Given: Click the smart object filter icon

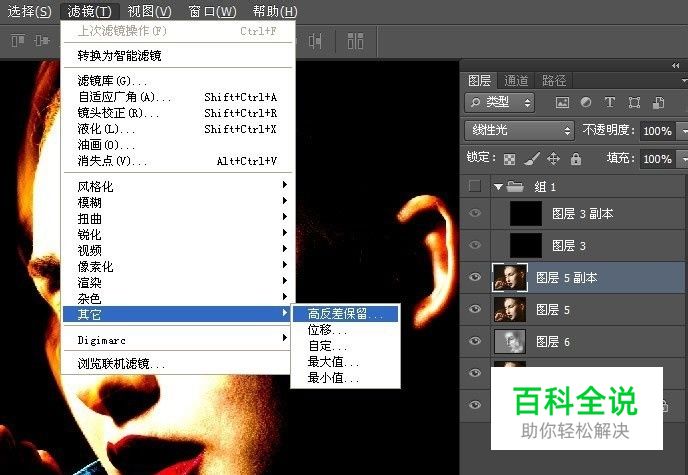Looking at the screenshot, I should (658, 103).
